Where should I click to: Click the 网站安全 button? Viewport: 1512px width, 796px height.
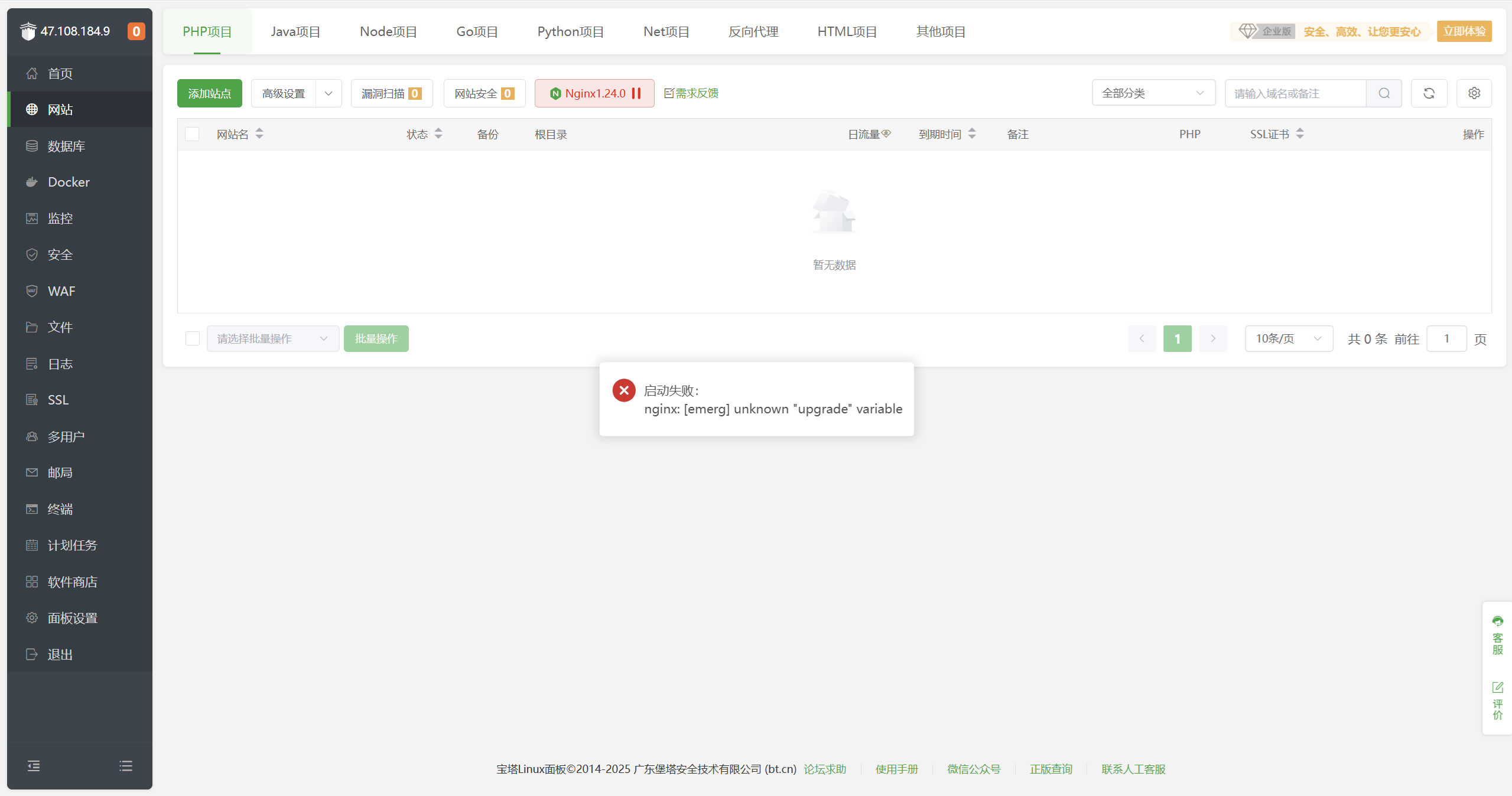point(485,93)
